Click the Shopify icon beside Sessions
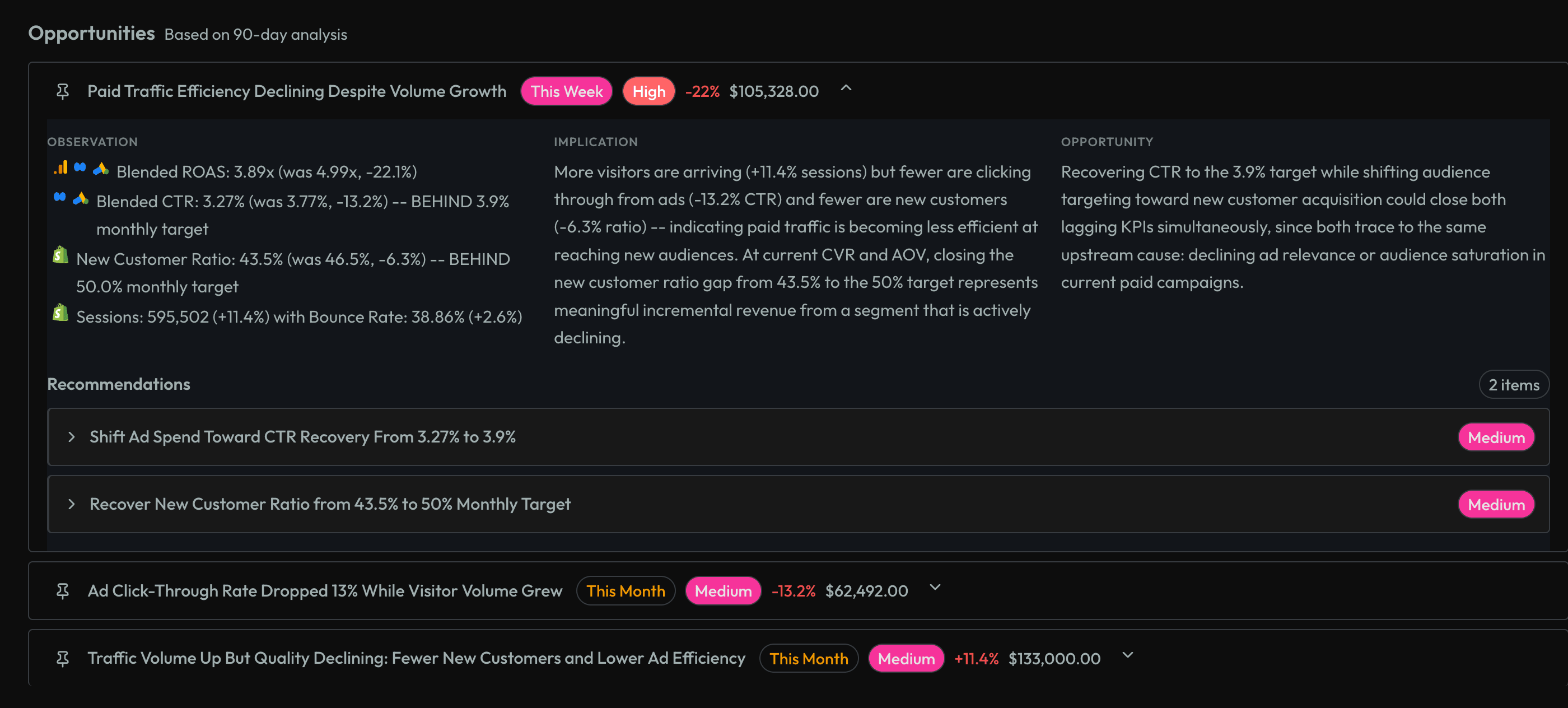This screenshot has height=708, width=1568. pyautogui.click(x=60, y=313)
